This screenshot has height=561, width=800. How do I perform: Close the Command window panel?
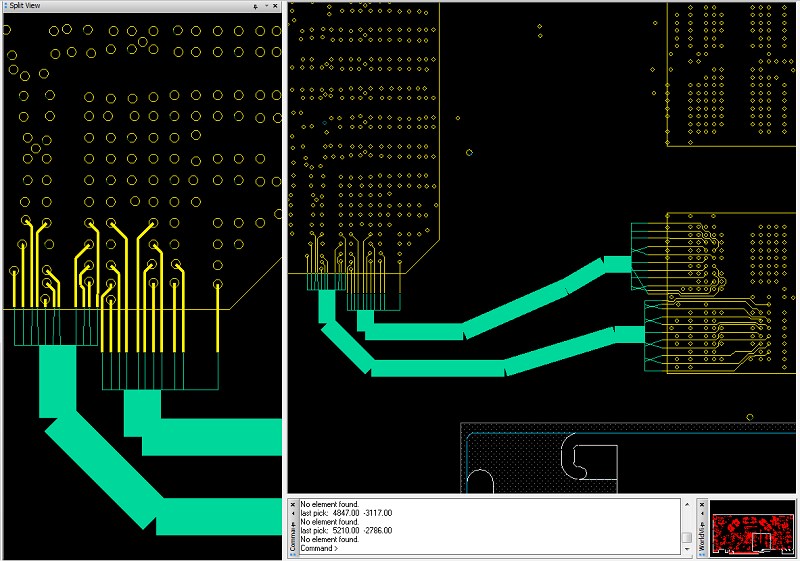(x=293, y=504)
